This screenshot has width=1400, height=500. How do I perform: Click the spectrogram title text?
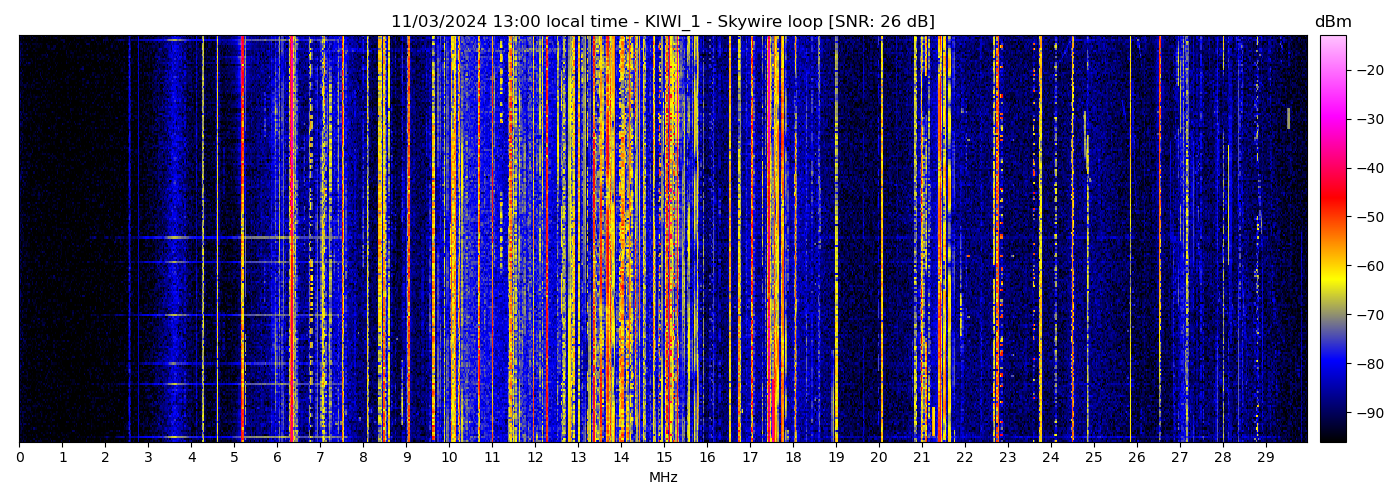click(x=662, y=22)
